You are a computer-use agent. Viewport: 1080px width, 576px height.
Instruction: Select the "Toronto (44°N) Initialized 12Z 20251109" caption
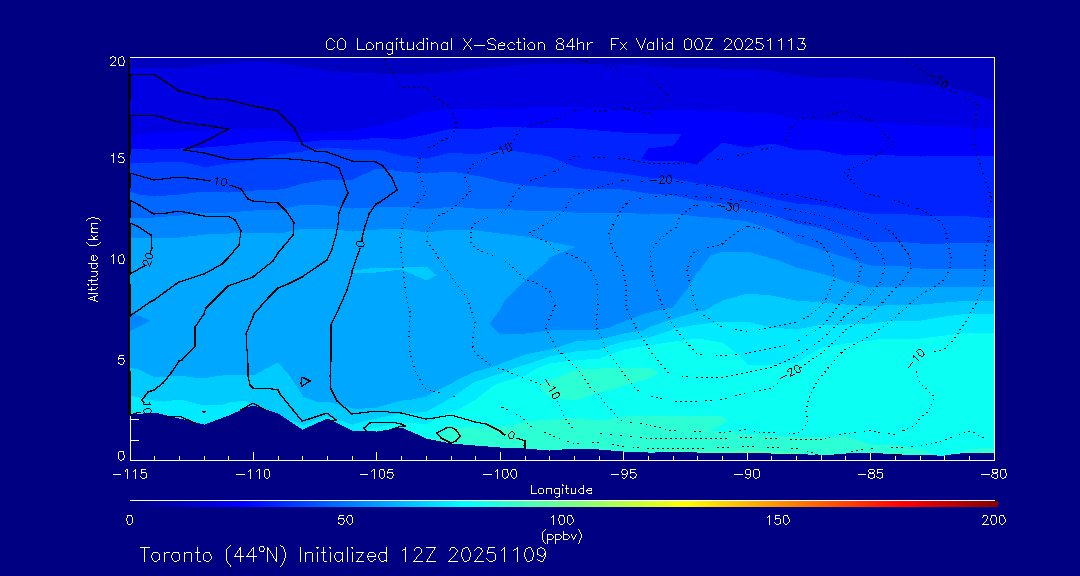tap(343, 555)
